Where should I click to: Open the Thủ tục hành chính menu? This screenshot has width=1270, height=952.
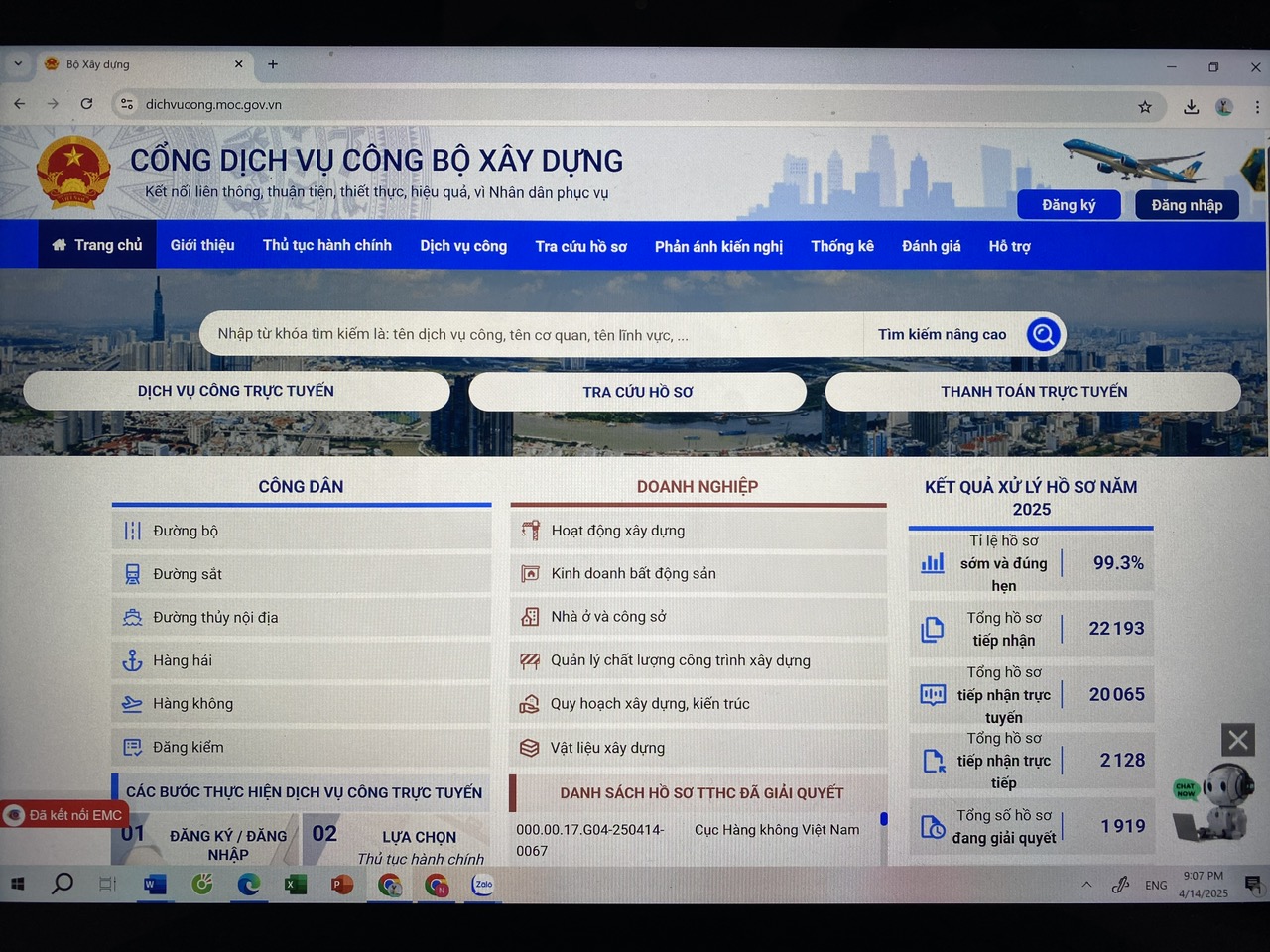pyautogui.click(x=326, y=245)
